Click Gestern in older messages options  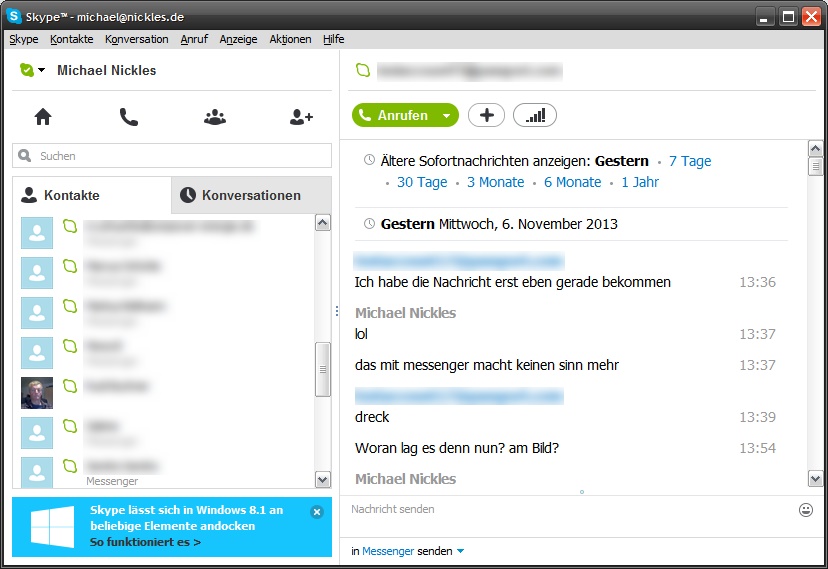[x=622, y=161]
